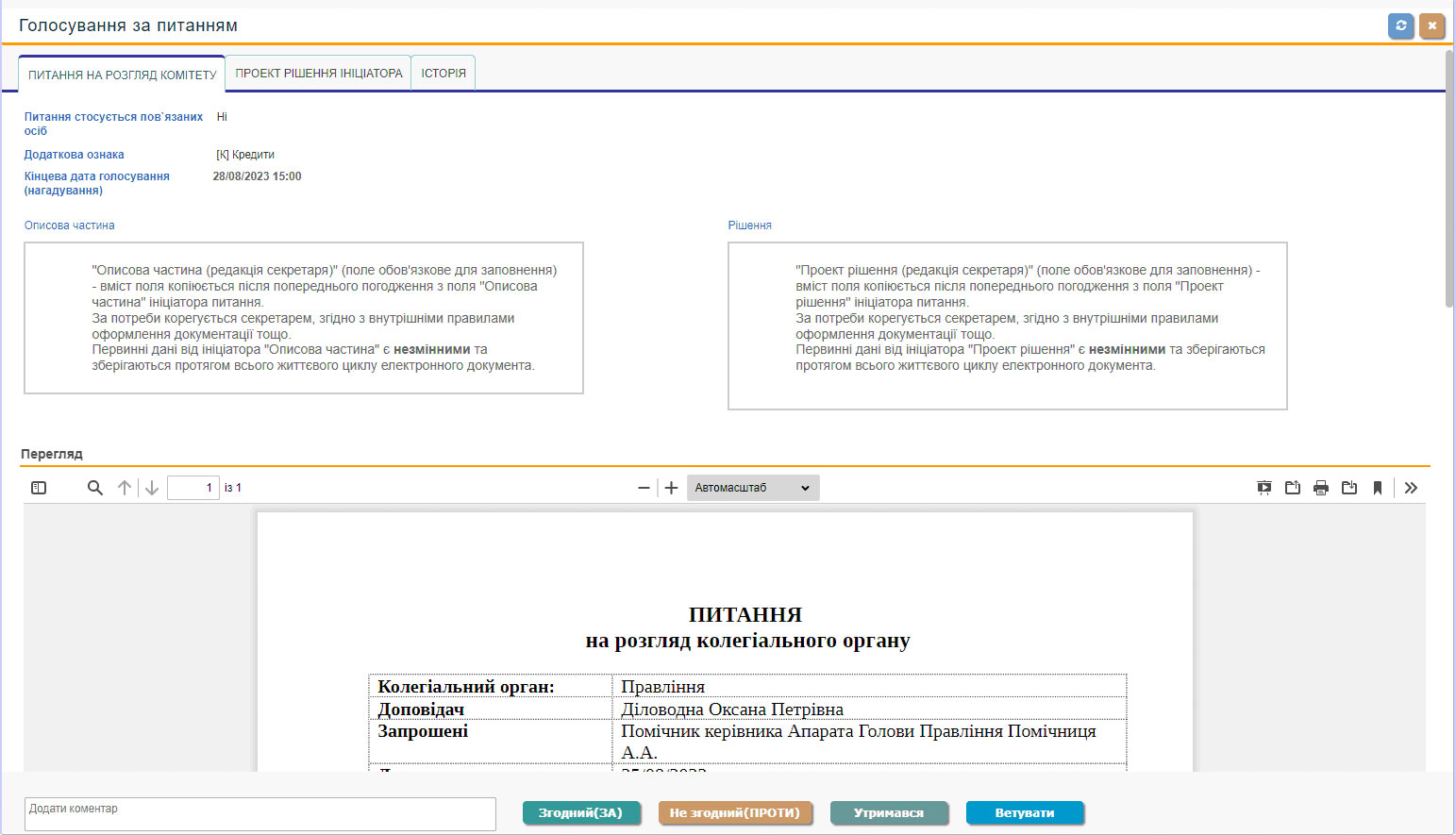Open the find in document search icon
The width and height of the screenshot is (1456, 835).
94,488
